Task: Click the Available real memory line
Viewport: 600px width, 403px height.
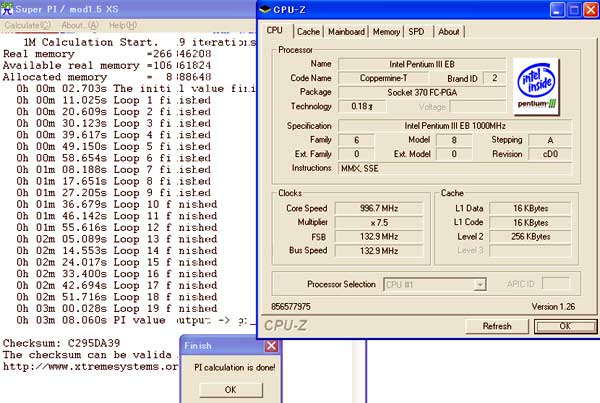Action: (x=107, y=65)
